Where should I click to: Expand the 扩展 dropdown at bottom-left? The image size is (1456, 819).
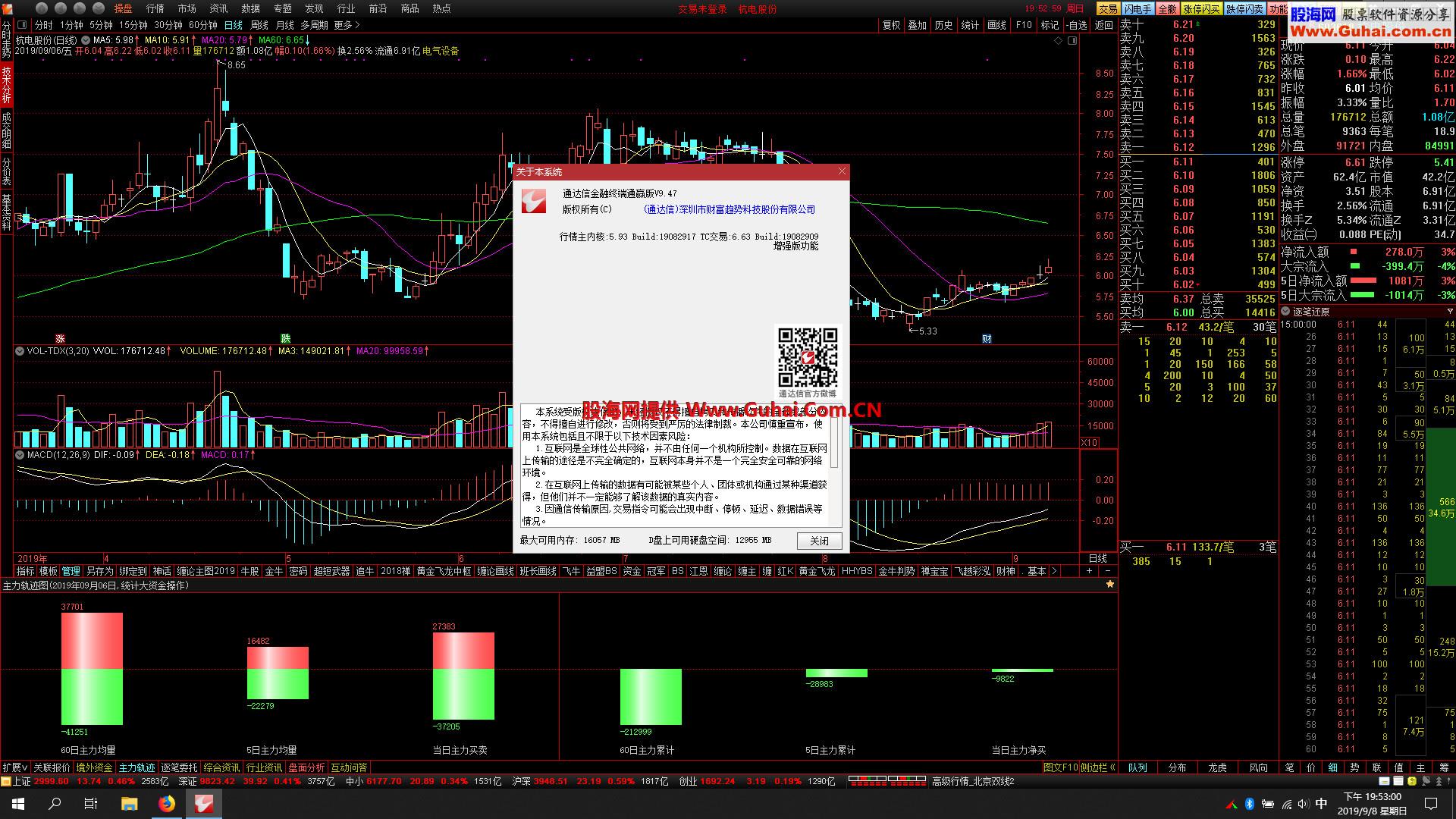click(15, 767)
